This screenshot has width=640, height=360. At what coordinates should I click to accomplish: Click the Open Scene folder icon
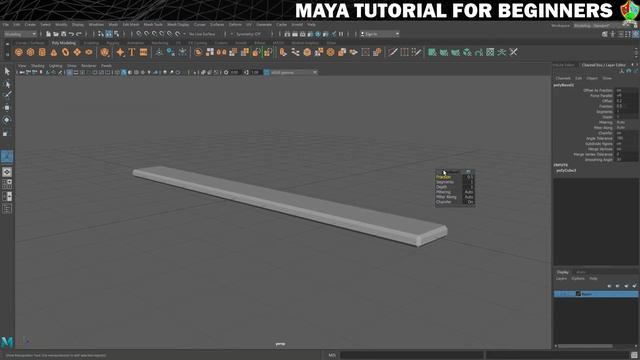pos(56,34)
